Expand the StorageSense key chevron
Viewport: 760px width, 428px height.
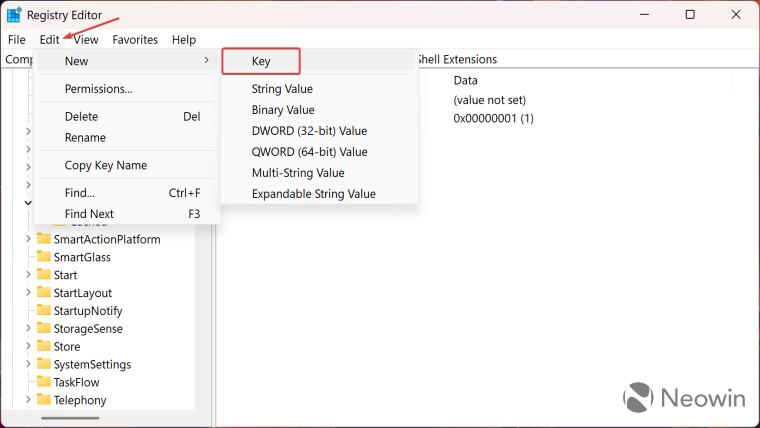point(28,328)
